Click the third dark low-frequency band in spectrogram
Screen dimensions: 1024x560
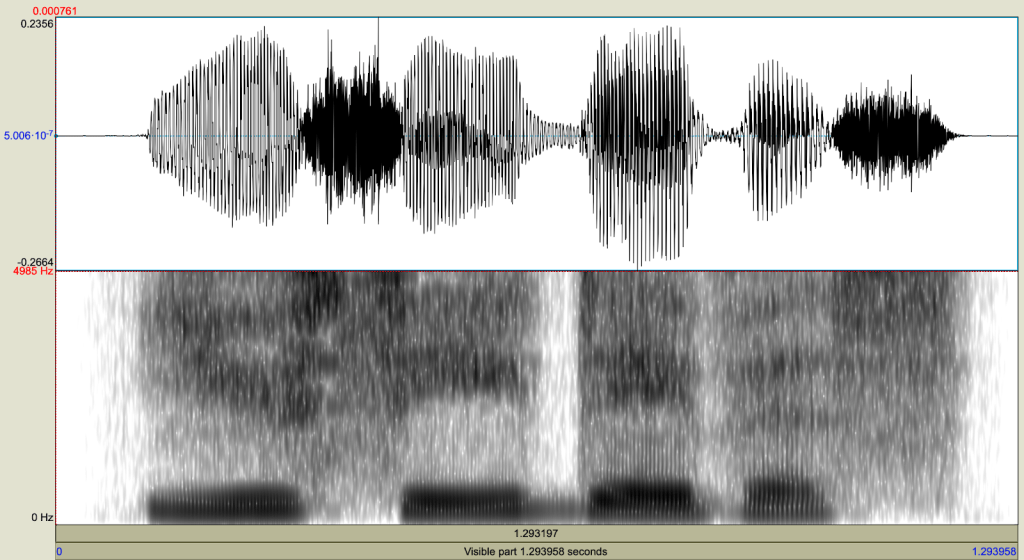640,497
